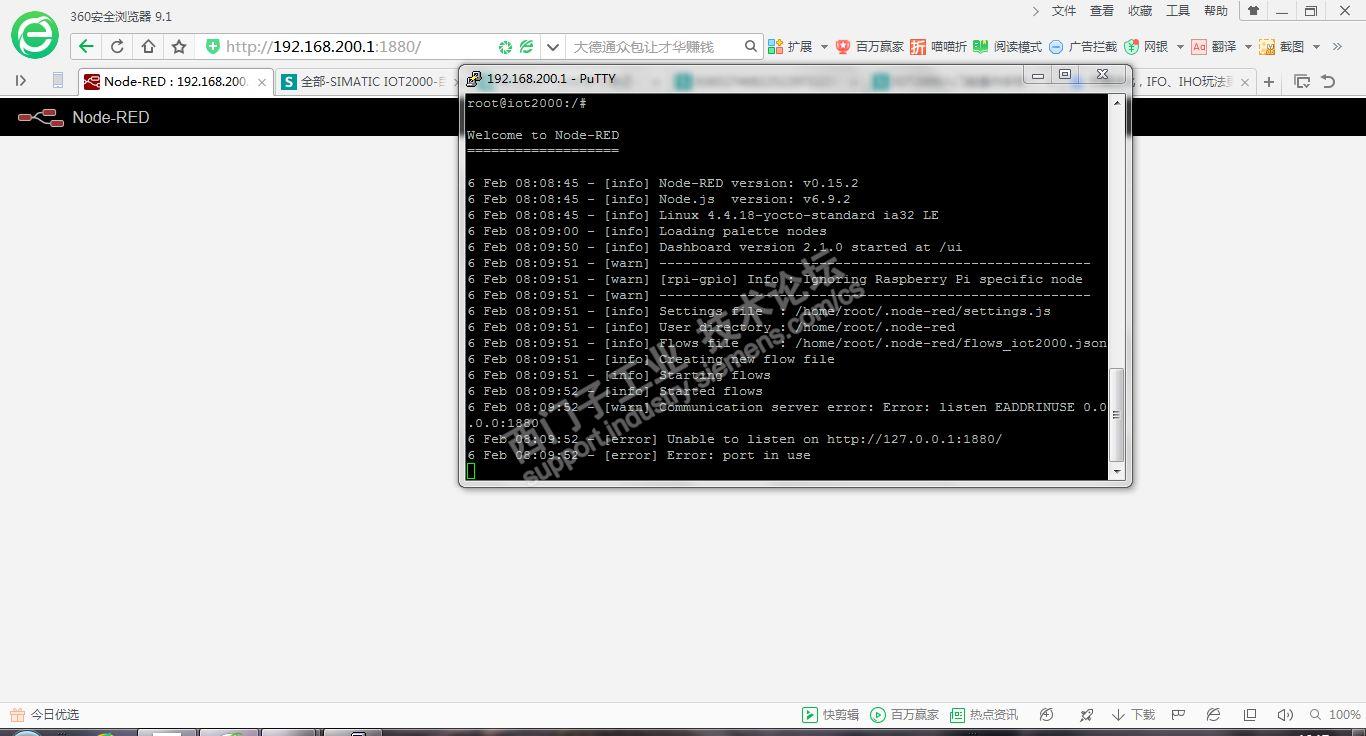1366x736 pixels.
Task: Open the 网银 online banking extension
Action: click(1146, 46)
